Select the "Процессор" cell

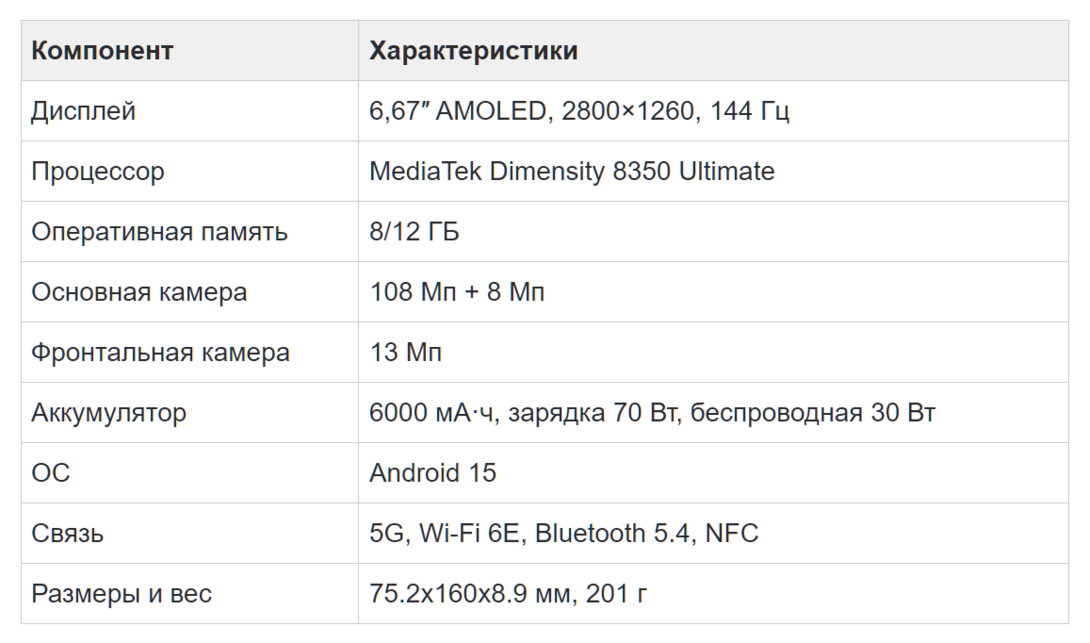(98, 171)
